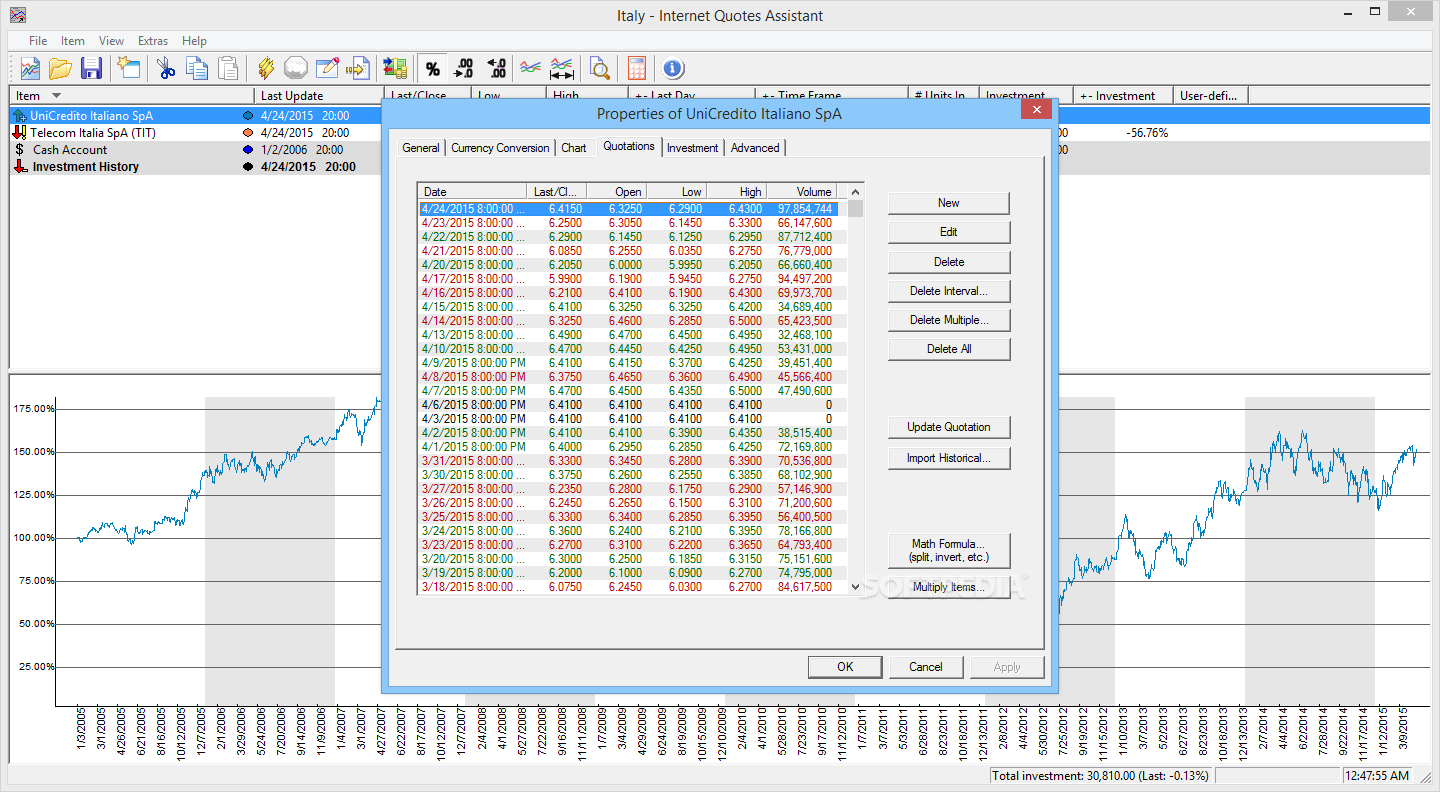Click the app icon in title bar

pyautogui.click(x=17, y=15)
